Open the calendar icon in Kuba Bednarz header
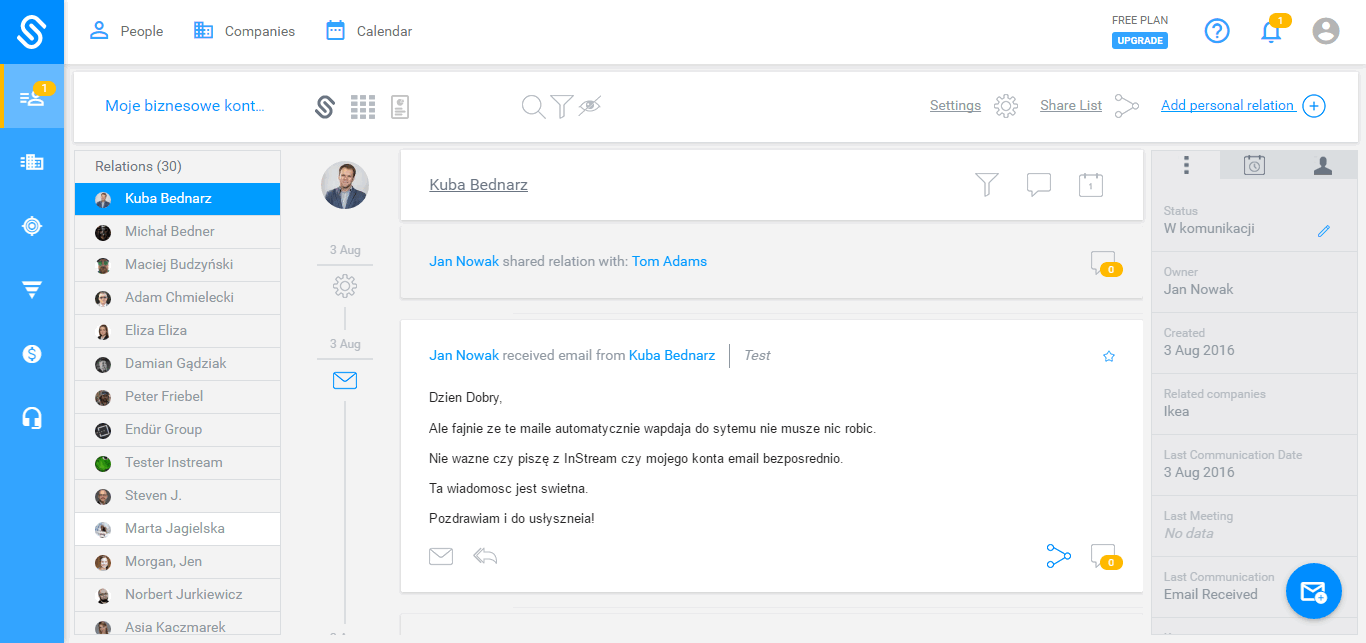1366x643 pixels. 1091,184
